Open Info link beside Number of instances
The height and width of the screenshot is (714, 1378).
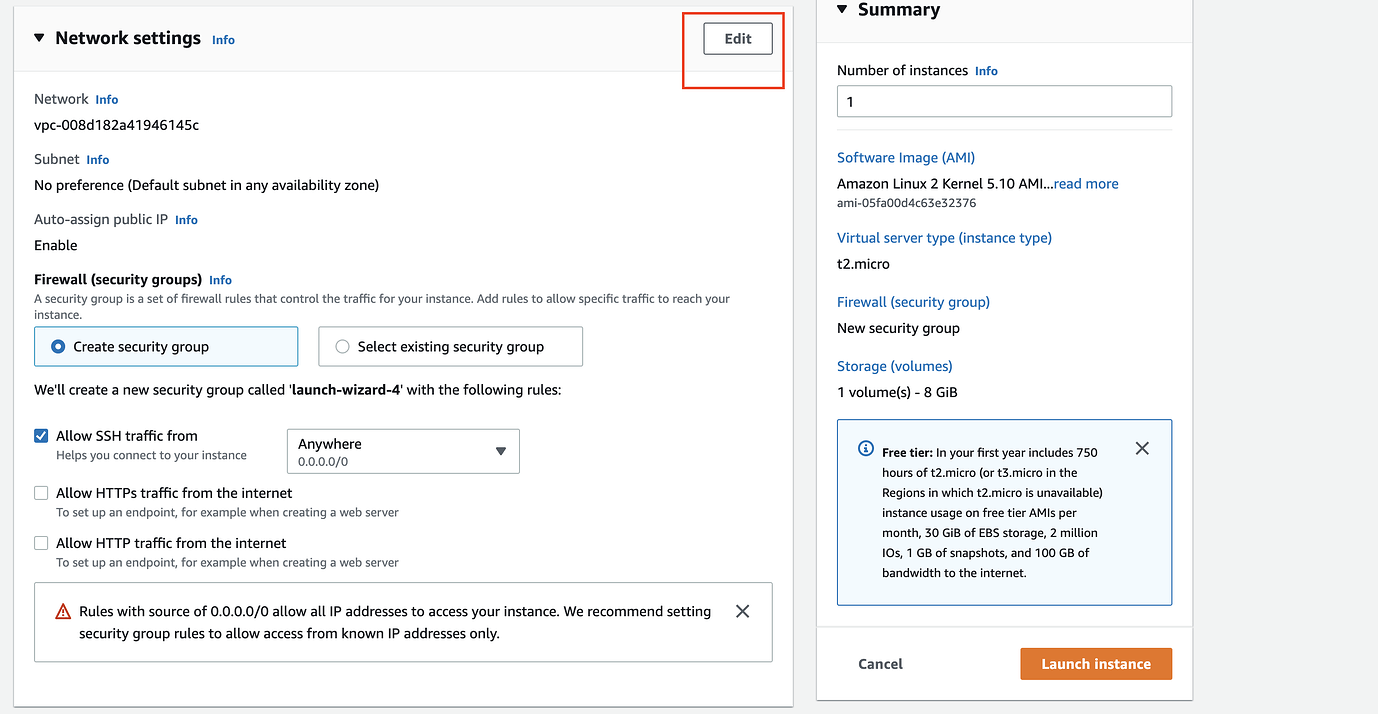tap(986, 71)
